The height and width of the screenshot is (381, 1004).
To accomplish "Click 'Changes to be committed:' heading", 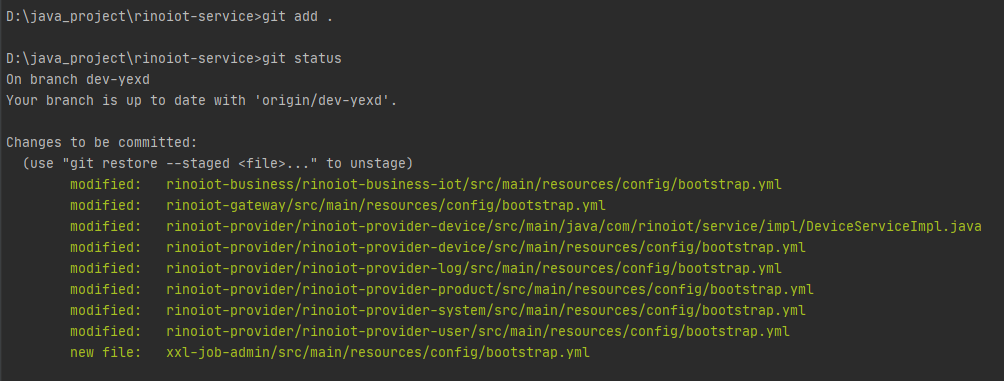I will [102, 142].
